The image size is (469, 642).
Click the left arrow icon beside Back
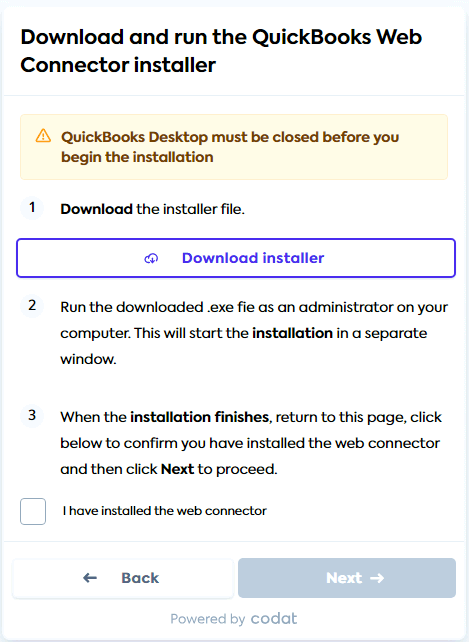(x=90, y=578)
